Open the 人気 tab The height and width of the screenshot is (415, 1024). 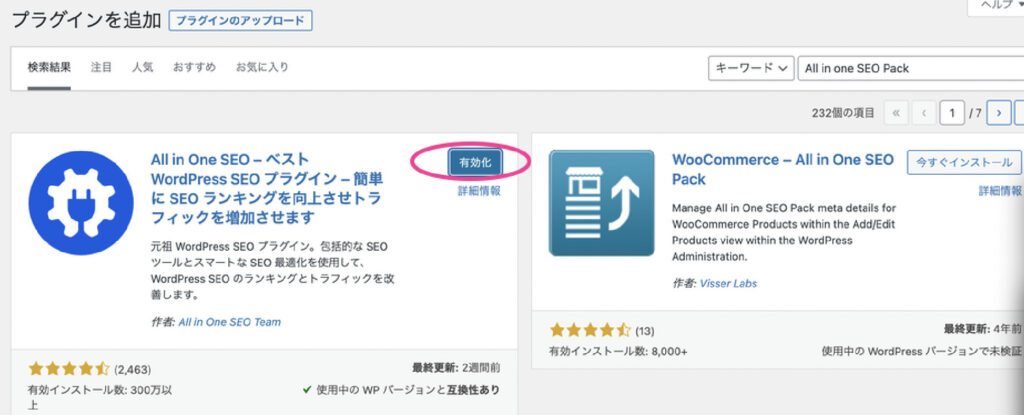coord(142,67)
